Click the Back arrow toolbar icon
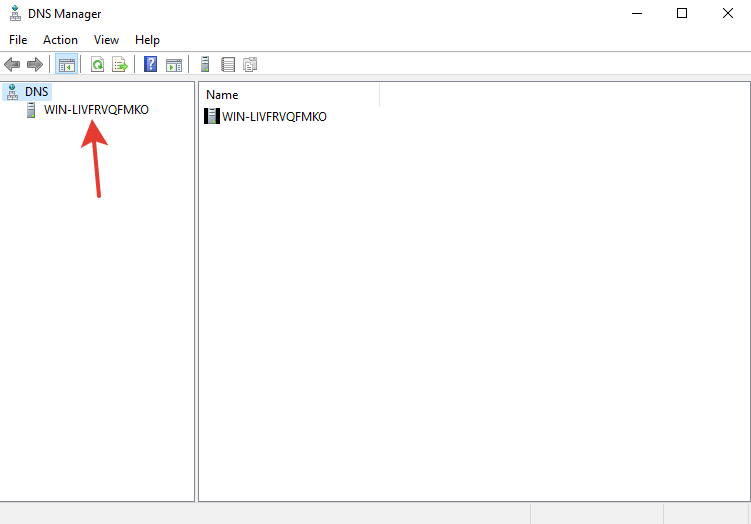Image resolution: width=751 pixels, height=524 pixels. click(x=12, y=64)
